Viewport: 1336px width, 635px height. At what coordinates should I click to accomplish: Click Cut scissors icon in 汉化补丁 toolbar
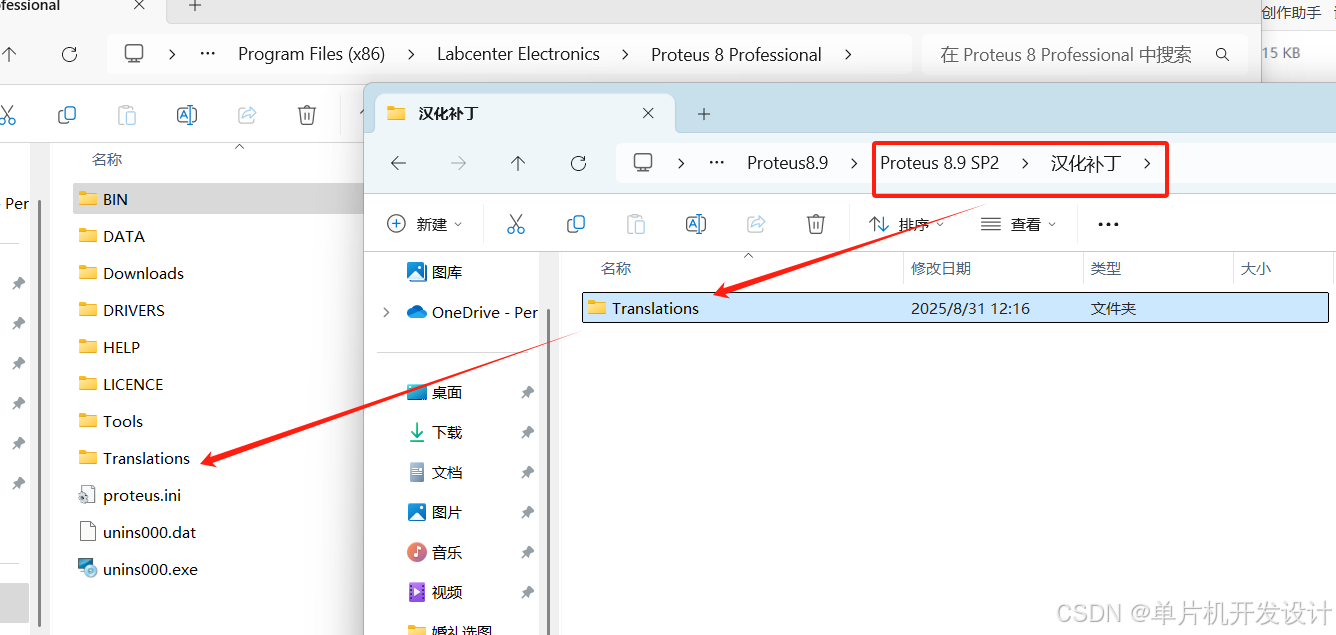[516, 224]
